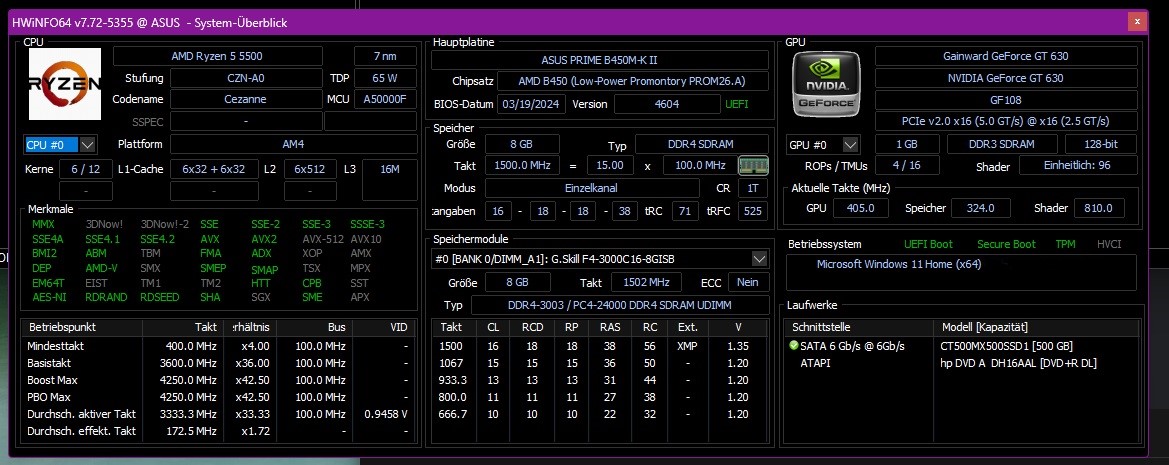Viewport: 1169px width, 465px height.
Task: Close the HWiNFO64 System-Überblick window
Action: pos(1137,22)
